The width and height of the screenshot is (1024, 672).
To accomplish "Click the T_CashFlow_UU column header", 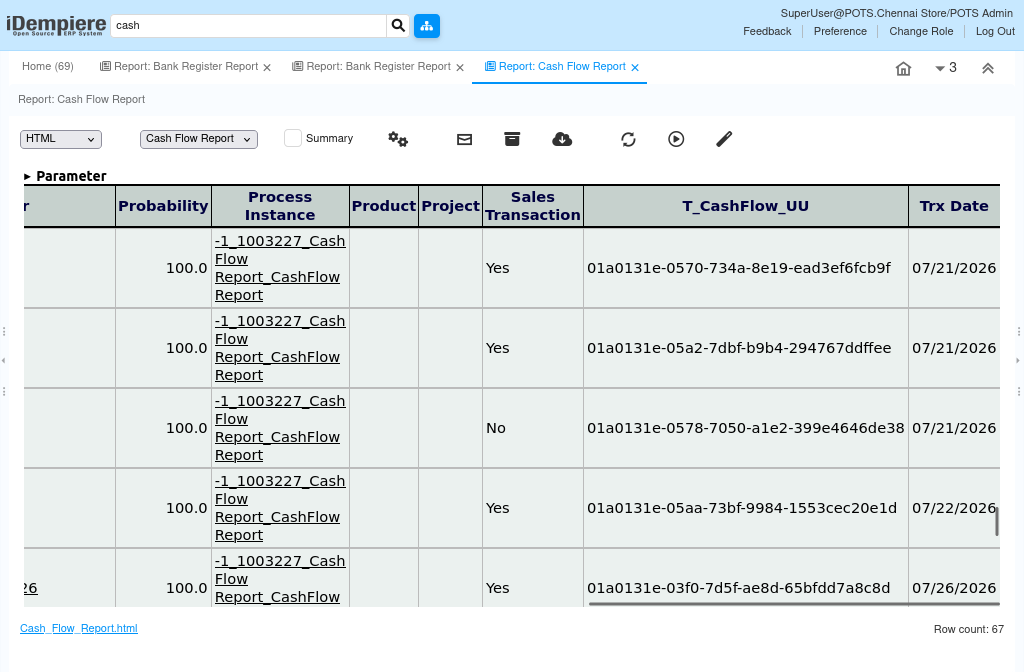I will (x=746, y=206).
